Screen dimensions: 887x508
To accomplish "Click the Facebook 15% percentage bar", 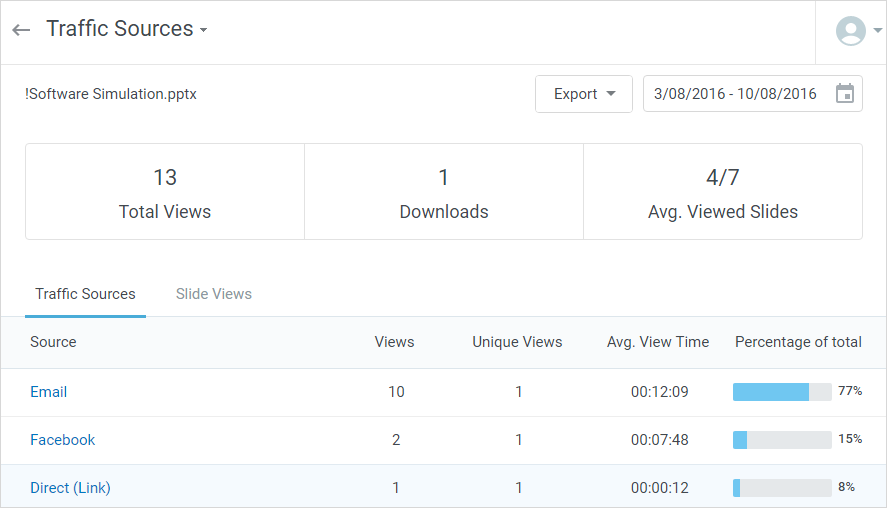I will [x=782, y=440].
